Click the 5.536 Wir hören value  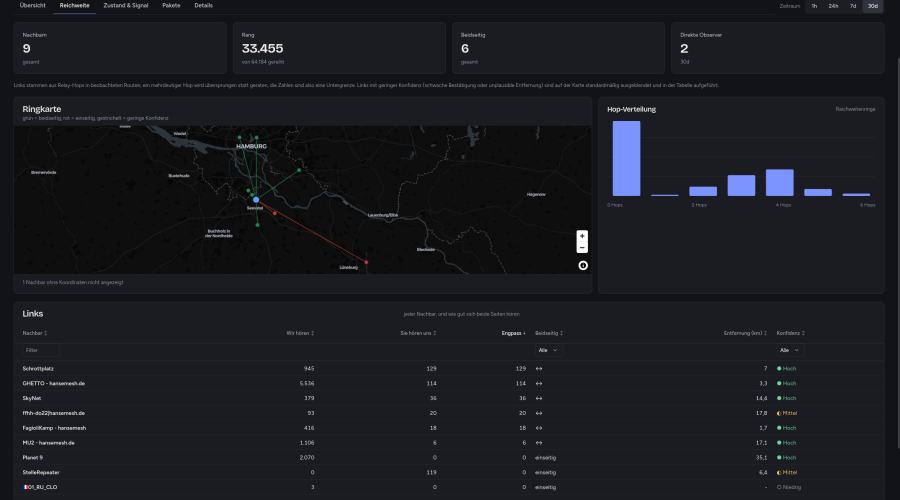coord(307,383)
